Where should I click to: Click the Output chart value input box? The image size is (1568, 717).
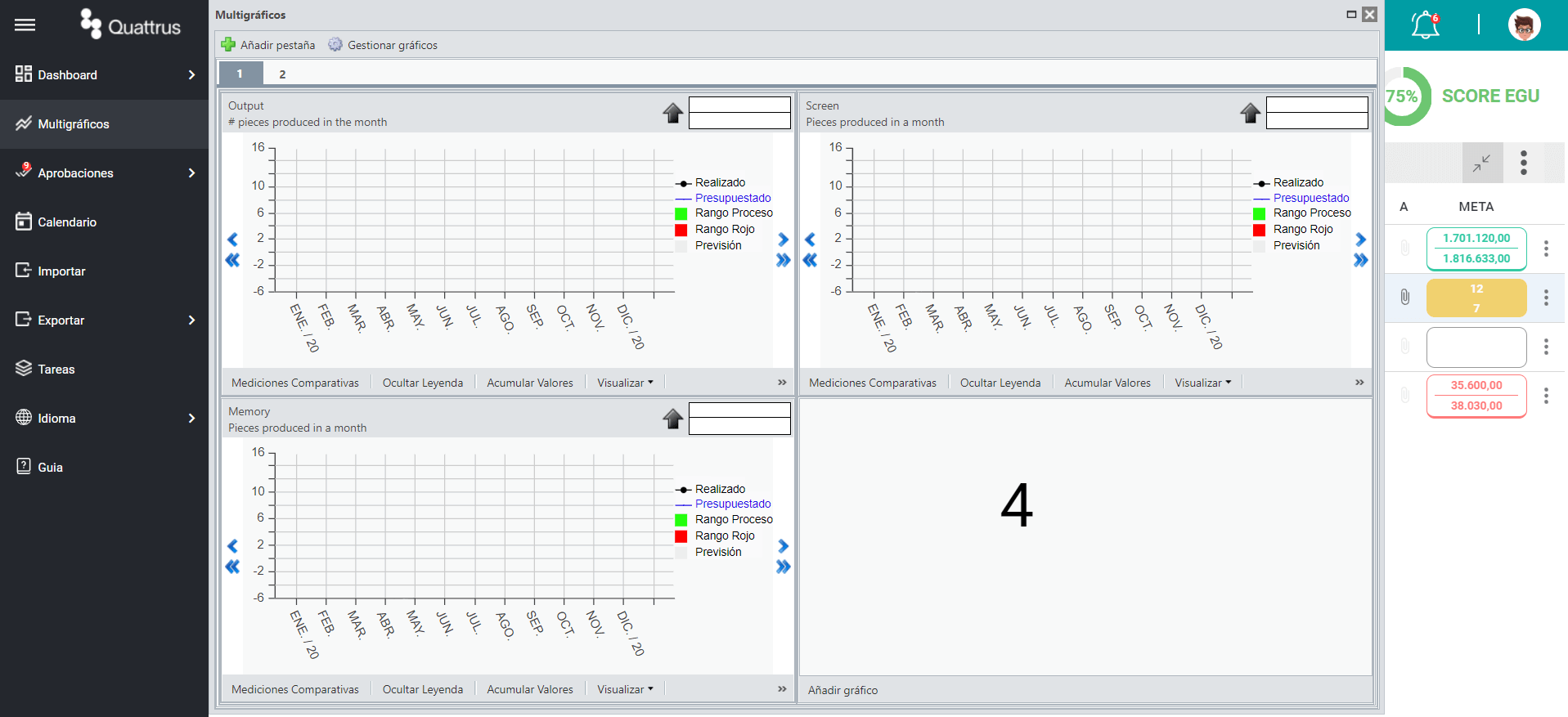click(x=739, y=113)
